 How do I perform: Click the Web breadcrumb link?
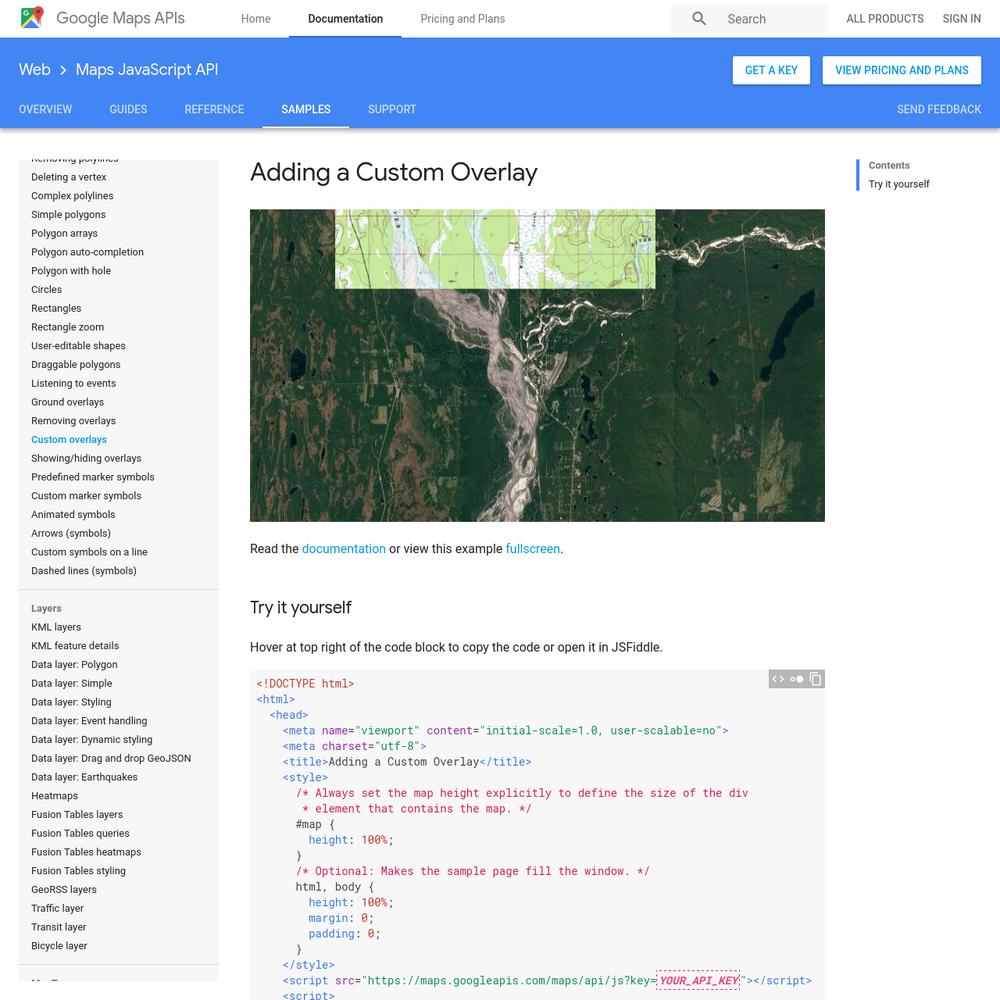[x=34, y=70]
